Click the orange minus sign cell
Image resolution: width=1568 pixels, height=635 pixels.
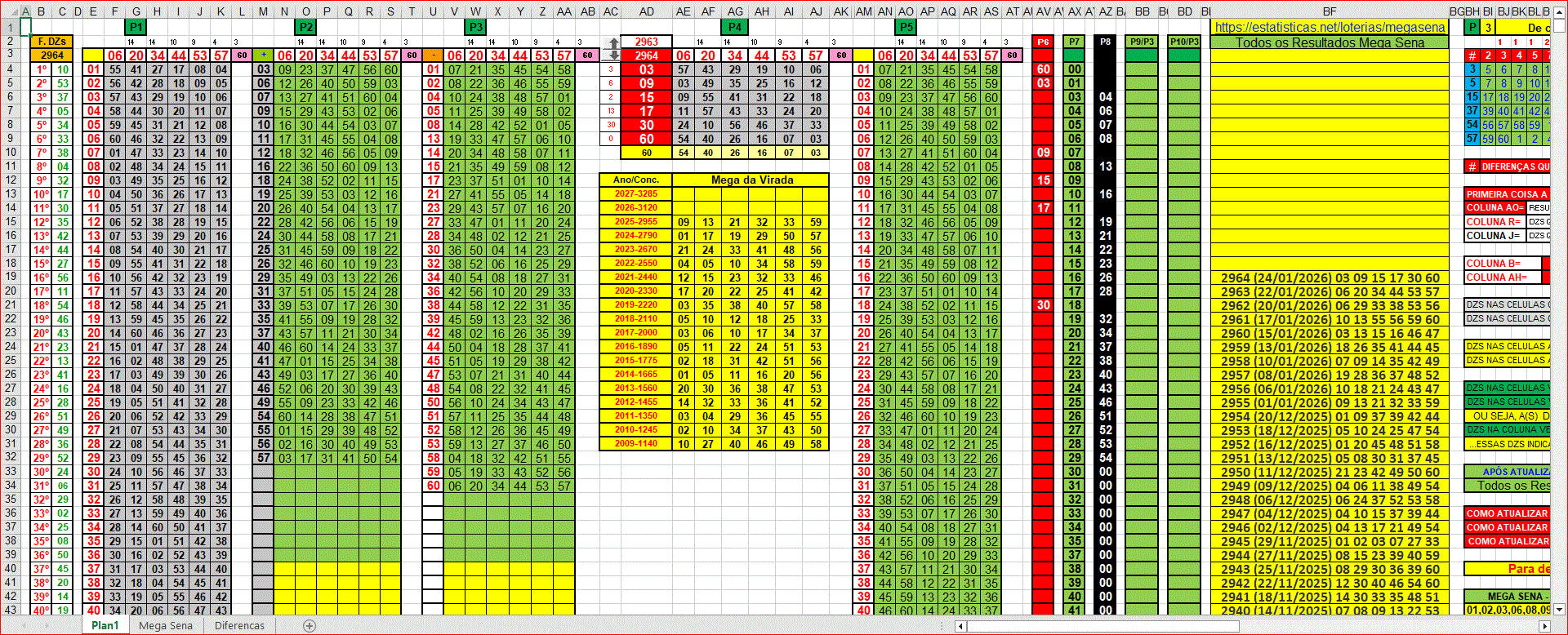pyautogui.click(x=433, y=56)
